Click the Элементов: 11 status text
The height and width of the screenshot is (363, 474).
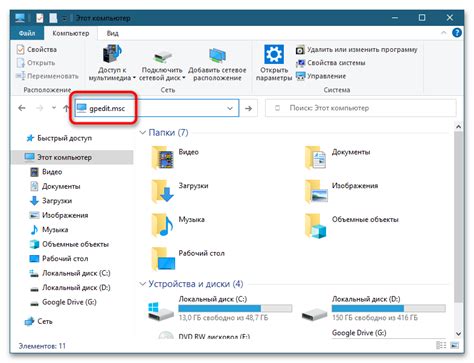pos(42,346)
